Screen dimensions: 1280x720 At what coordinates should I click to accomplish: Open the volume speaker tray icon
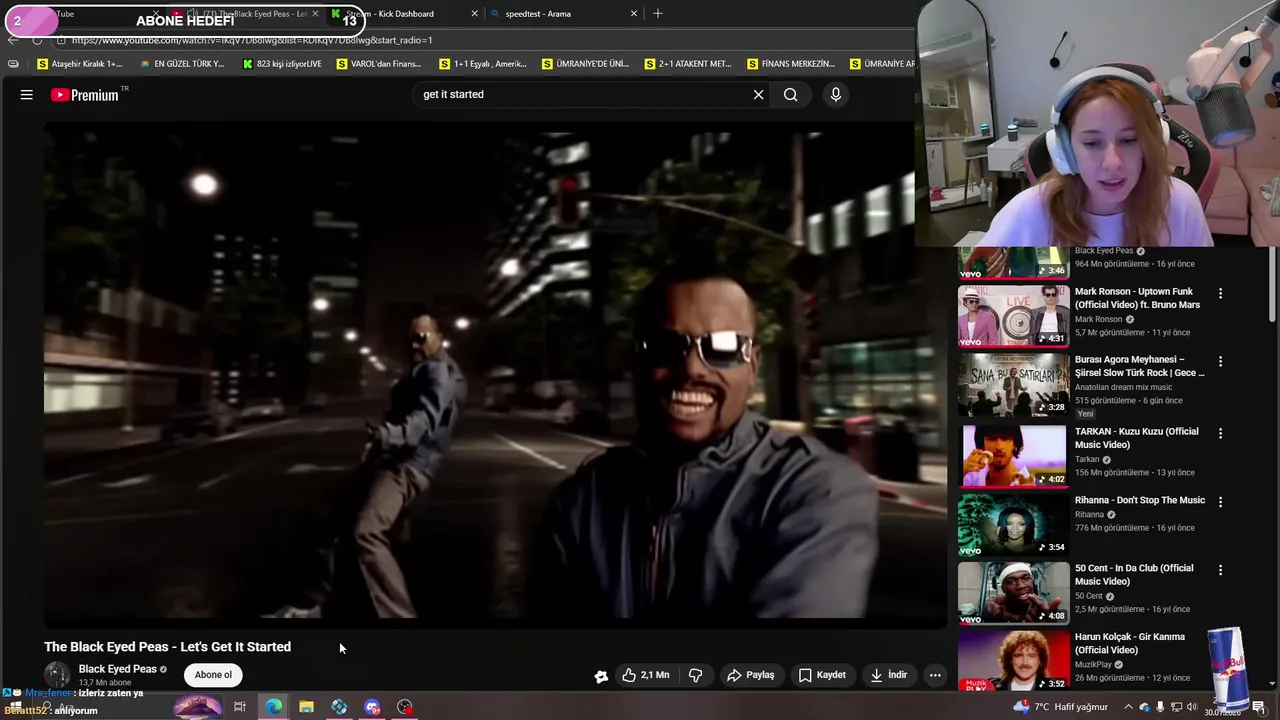pos(1193,707)
